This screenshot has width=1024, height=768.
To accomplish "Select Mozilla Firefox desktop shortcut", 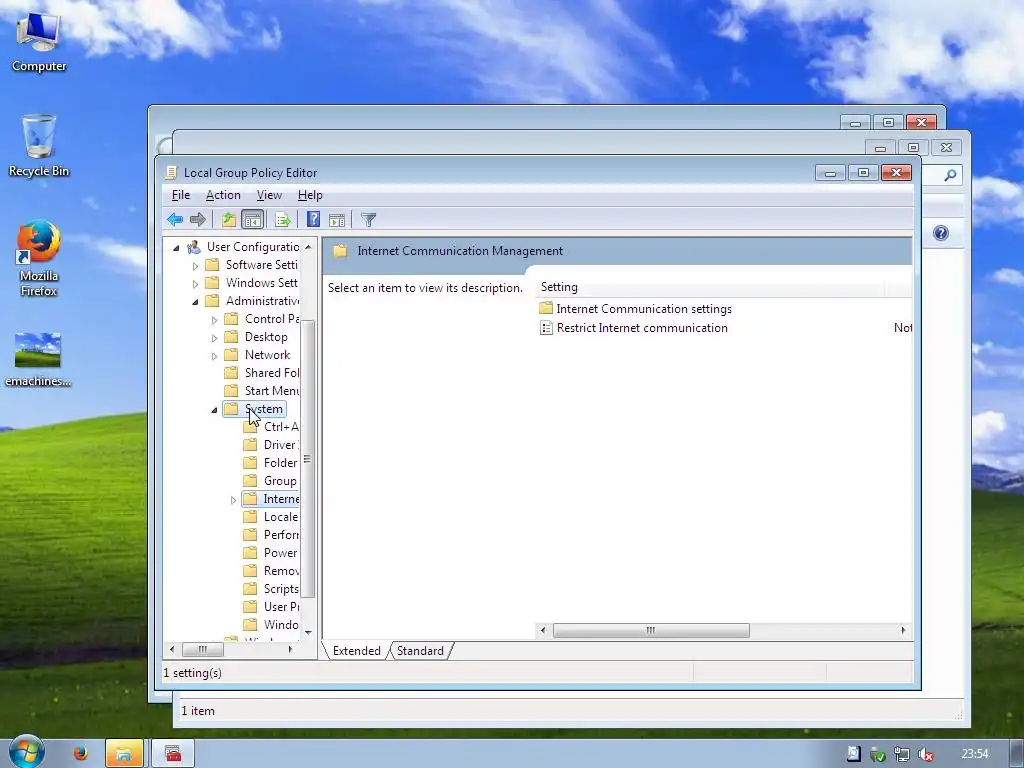I will [39, 259].
